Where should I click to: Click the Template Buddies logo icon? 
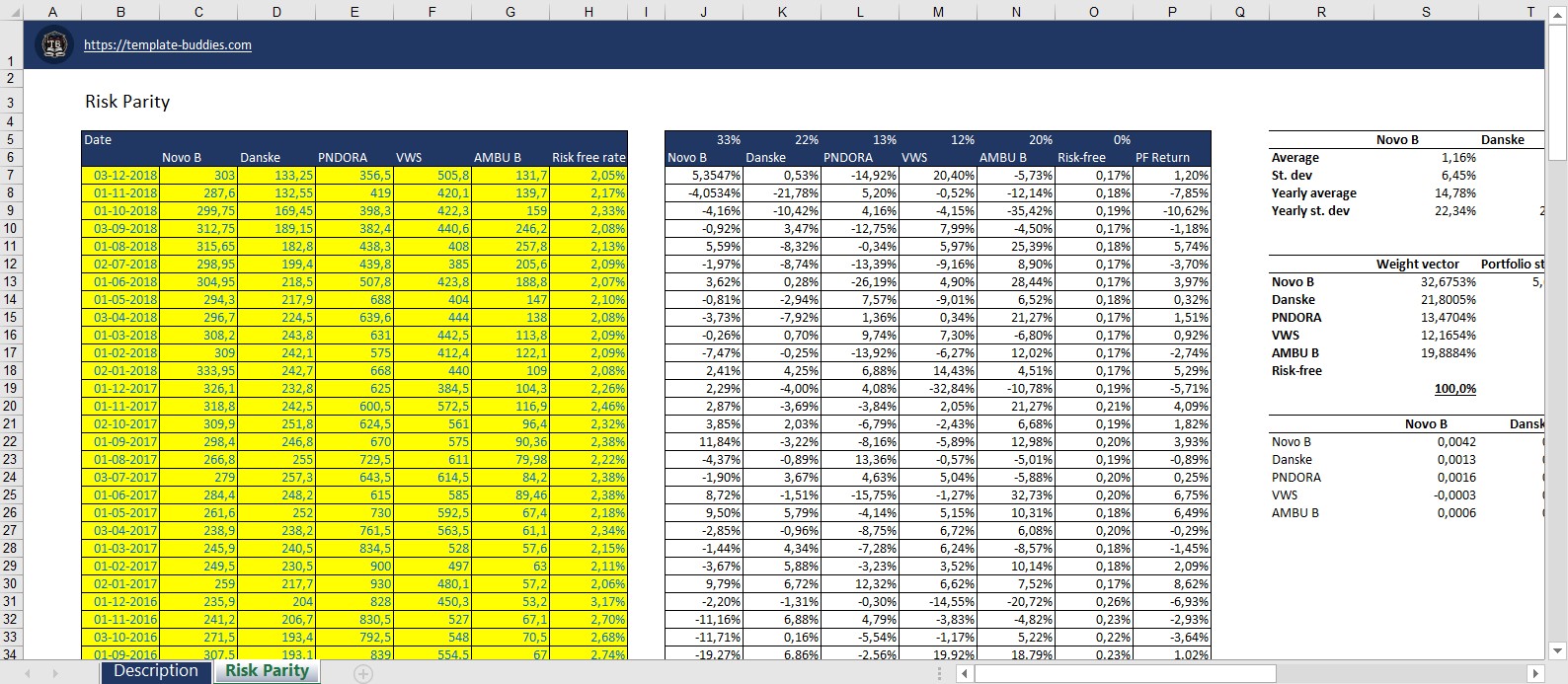[x=54, y=45]
